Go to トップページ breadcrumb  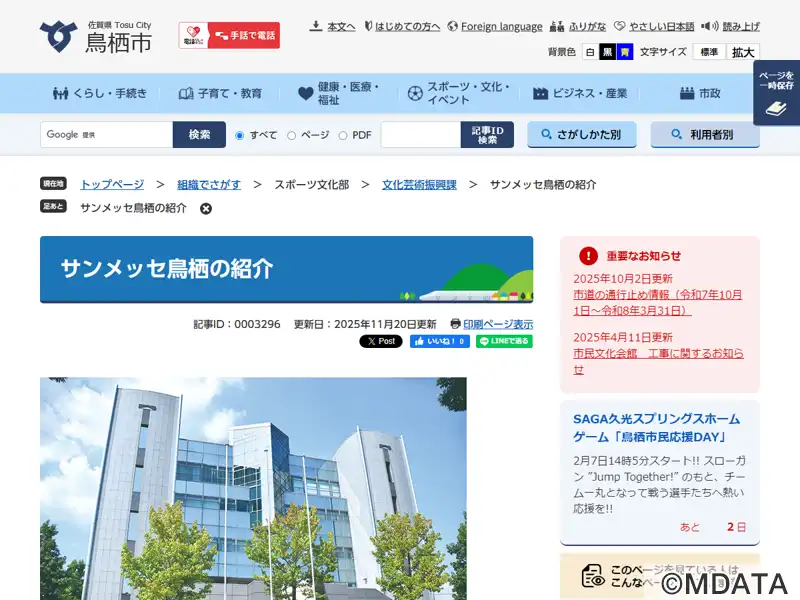[x=112, y=185]
